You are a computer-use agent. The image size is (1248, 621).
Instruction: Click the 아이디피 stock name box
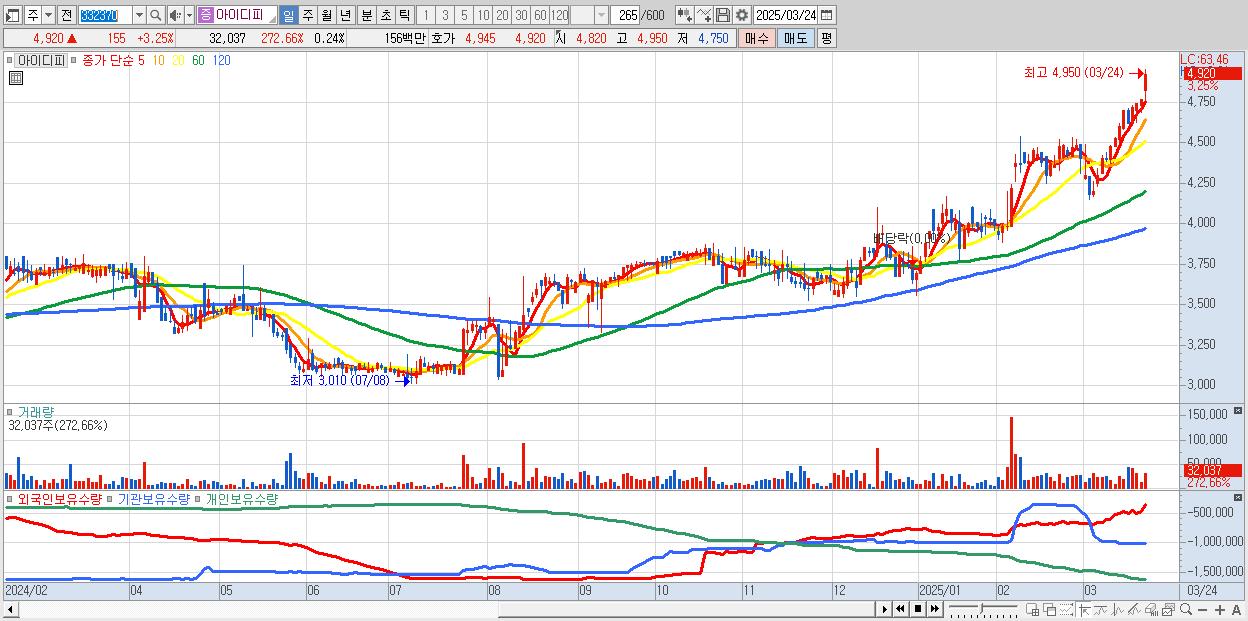click(236, 15)
